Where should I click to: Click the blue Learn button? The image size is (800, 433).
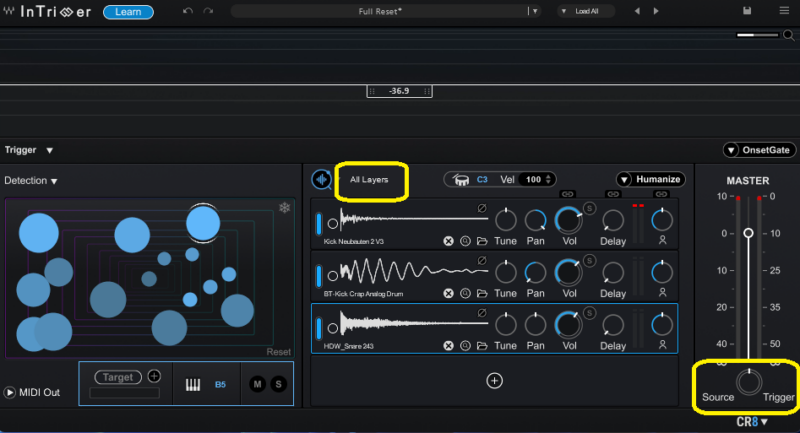click(x=128, y=12)
